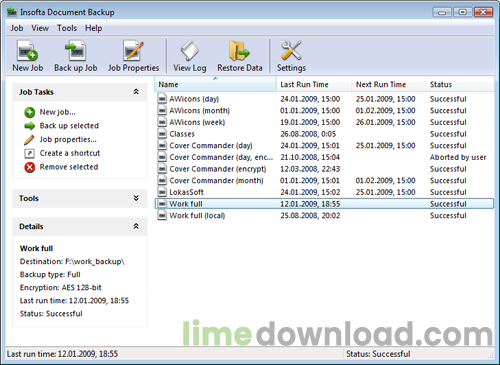Click the Back up Job toolbar icon

coord(76,51)
